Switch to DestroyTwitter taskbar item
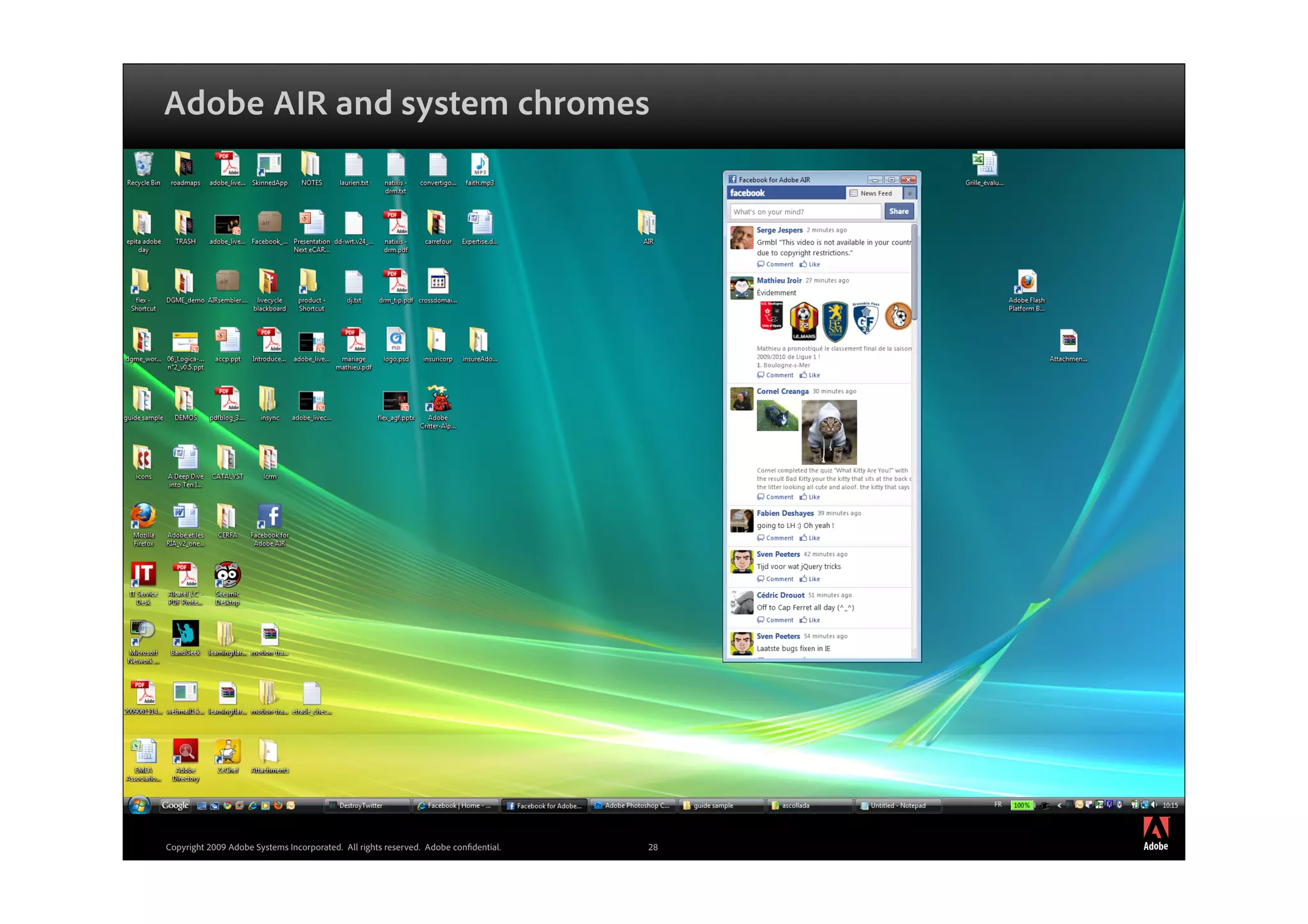This screenshot has height=924, width=1308. point(367,805)
